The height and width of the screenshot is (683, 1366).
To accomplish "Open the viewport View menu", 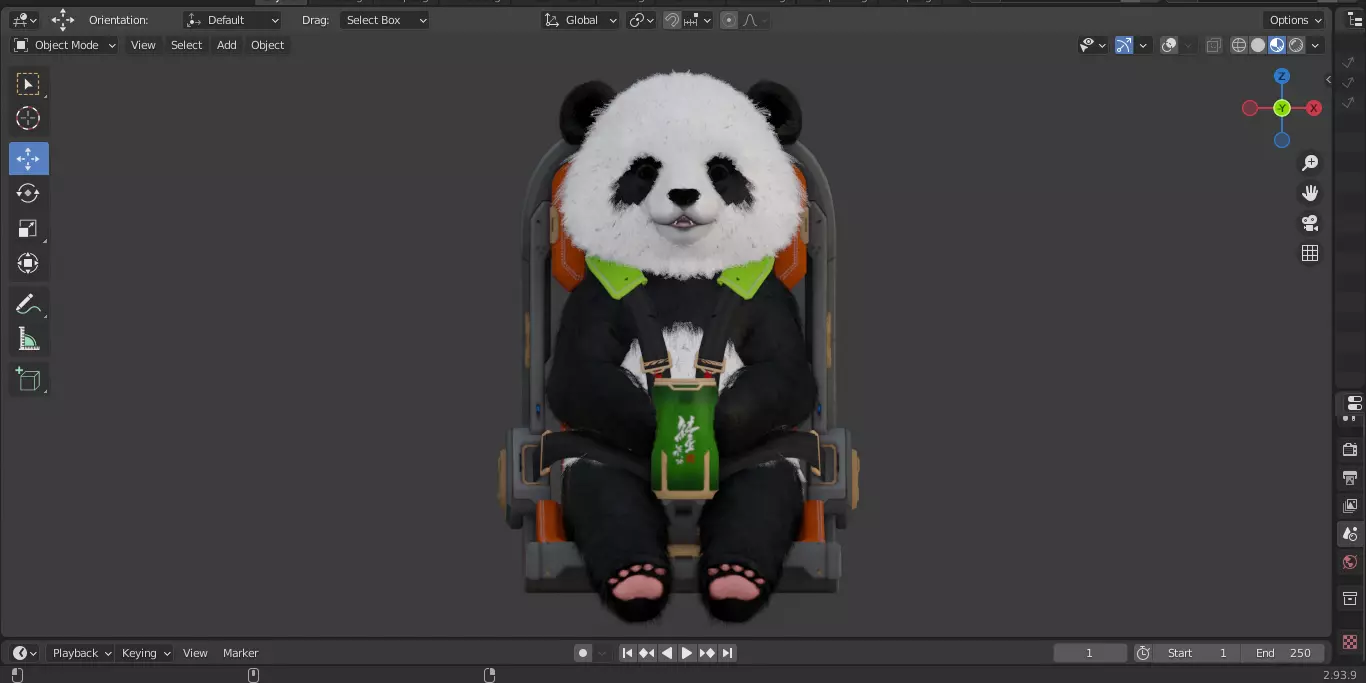I will coord(143,45).
